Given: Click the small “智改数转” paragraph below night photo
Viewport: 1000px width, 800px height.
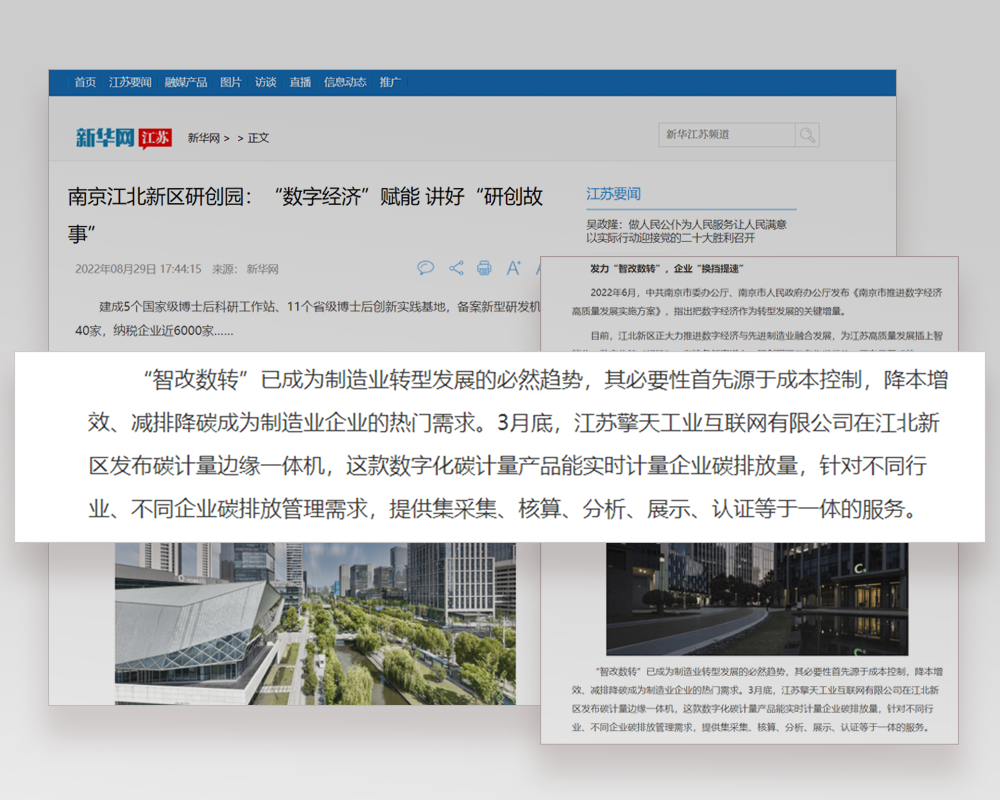Looking at the screenshot, I should point(757,699).
